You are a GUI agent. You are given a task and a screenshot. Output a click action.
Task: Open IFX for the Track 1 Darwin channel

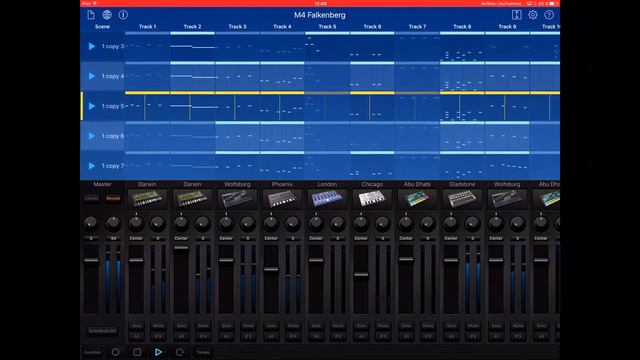[x=158, y=336]
